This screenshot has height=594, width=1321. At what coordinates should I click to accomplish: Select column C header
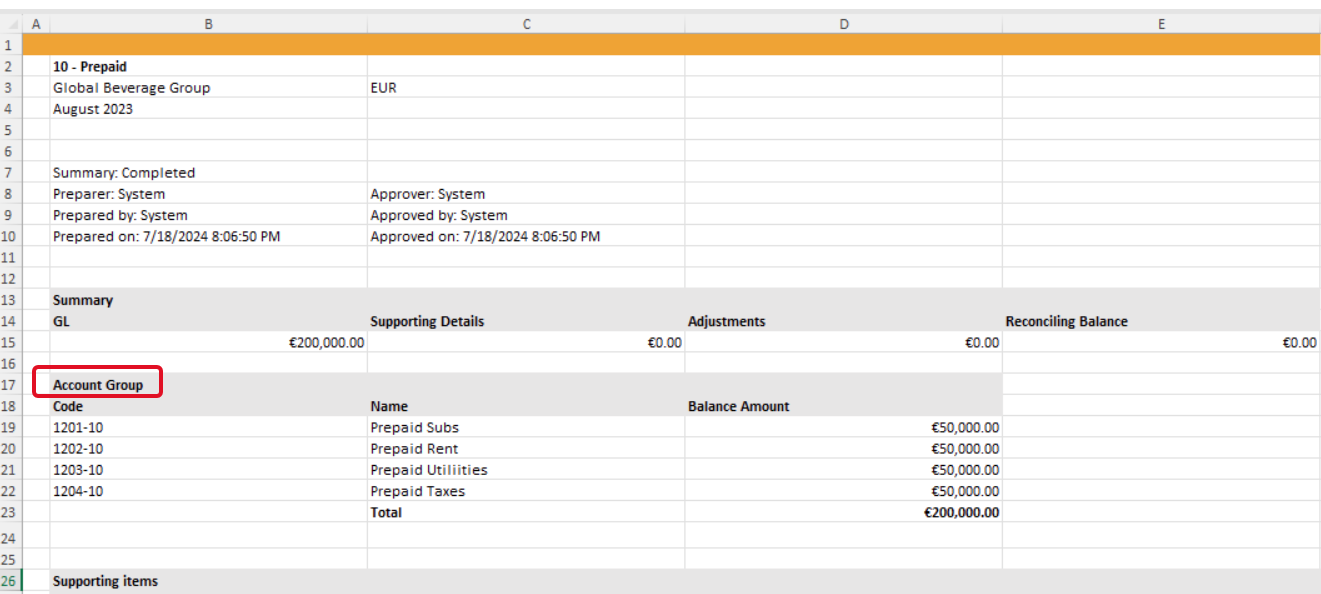pos(526,23)
